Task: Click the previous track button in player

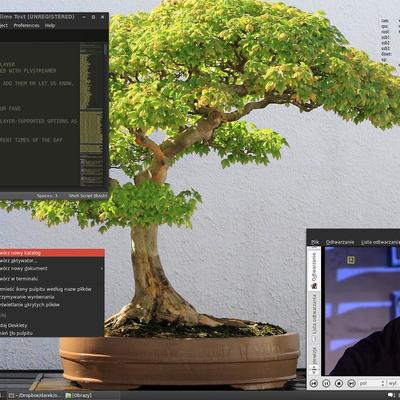Action: 314,384
